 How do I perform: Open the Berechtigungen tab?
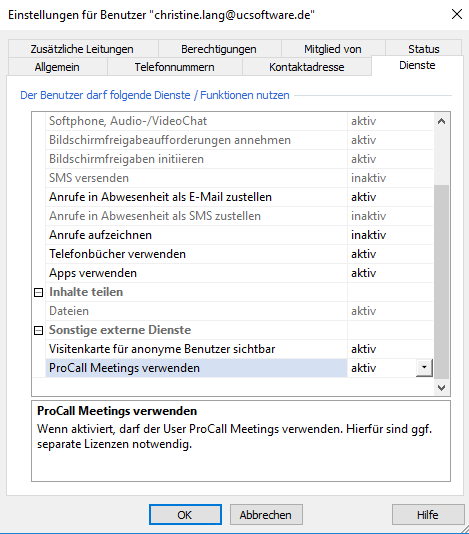[x=219, y=49]
